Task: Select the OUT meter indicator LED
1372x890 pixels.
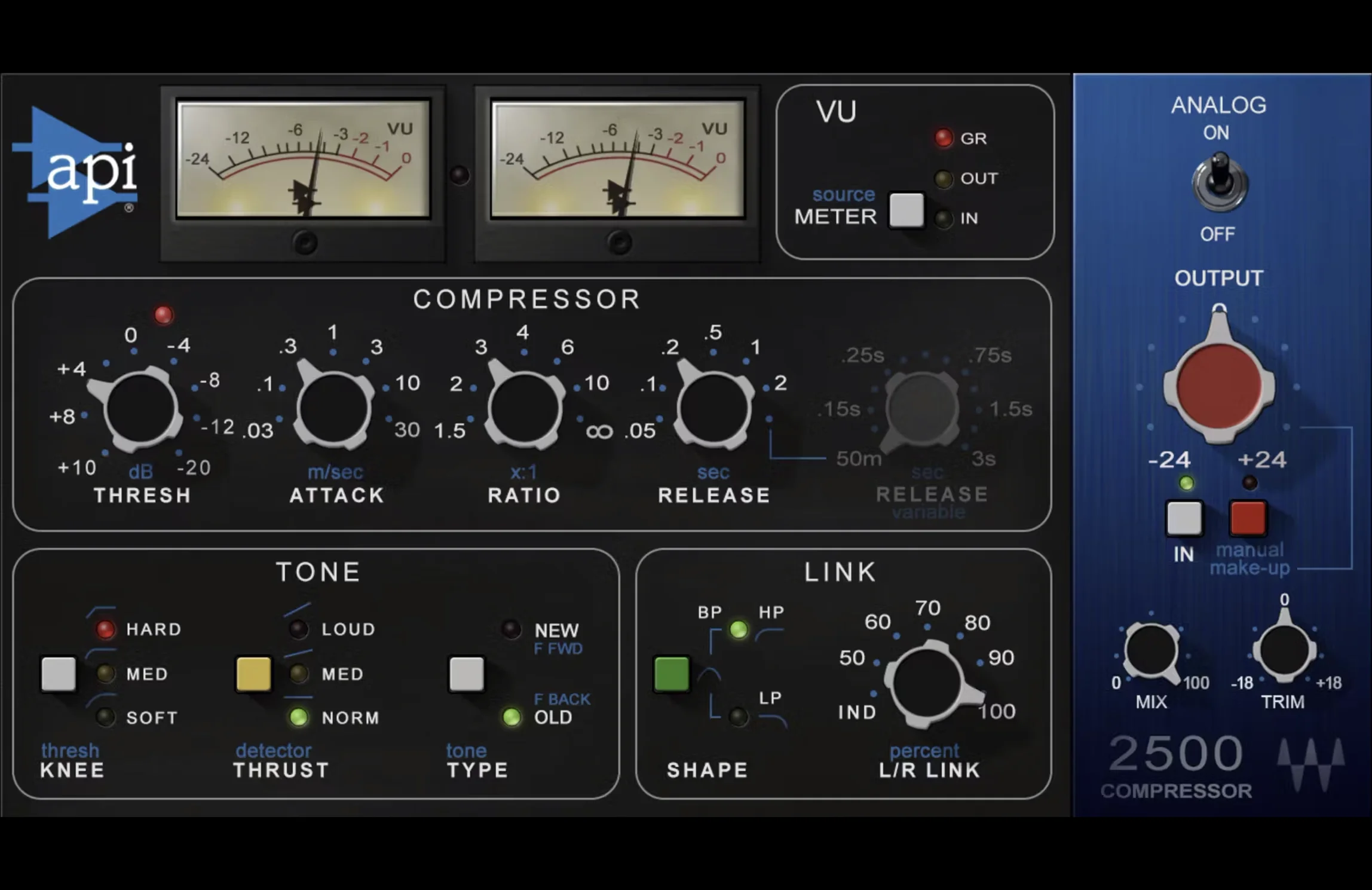Action: pos(944,178)
